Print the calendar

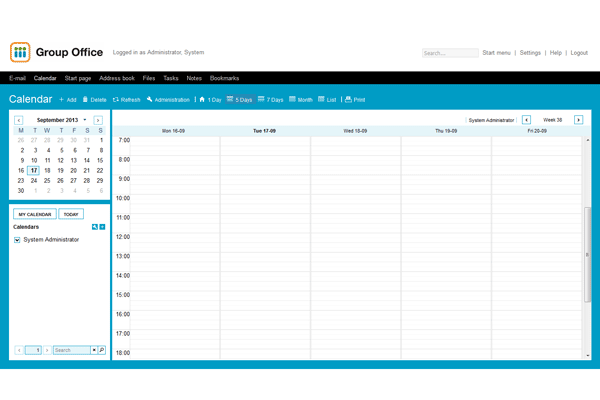coord(348,100)
